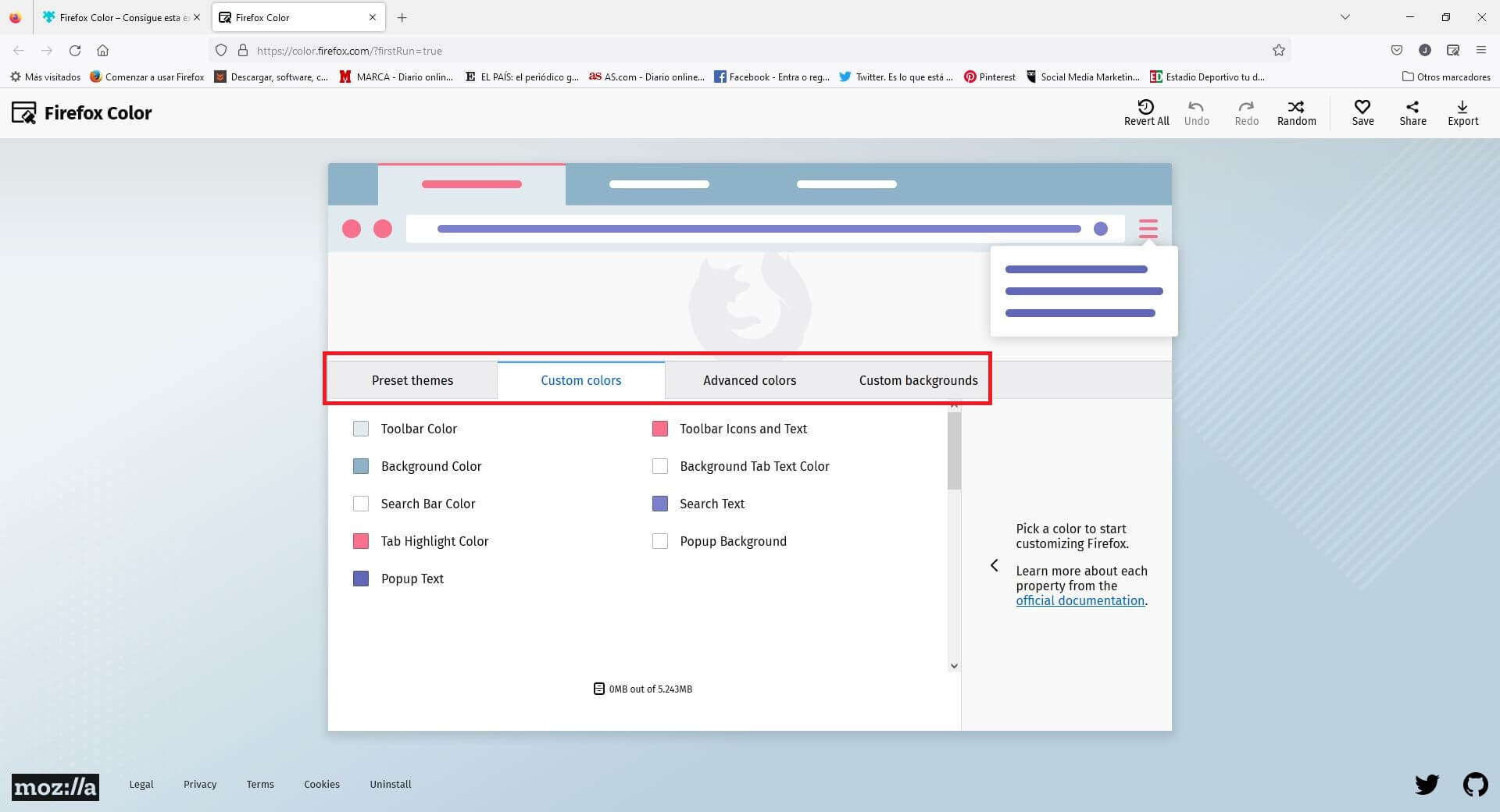The width and height of the screenshot is (1500, 812).
Task: Open the Pocket save icon
Action: 1397,51
